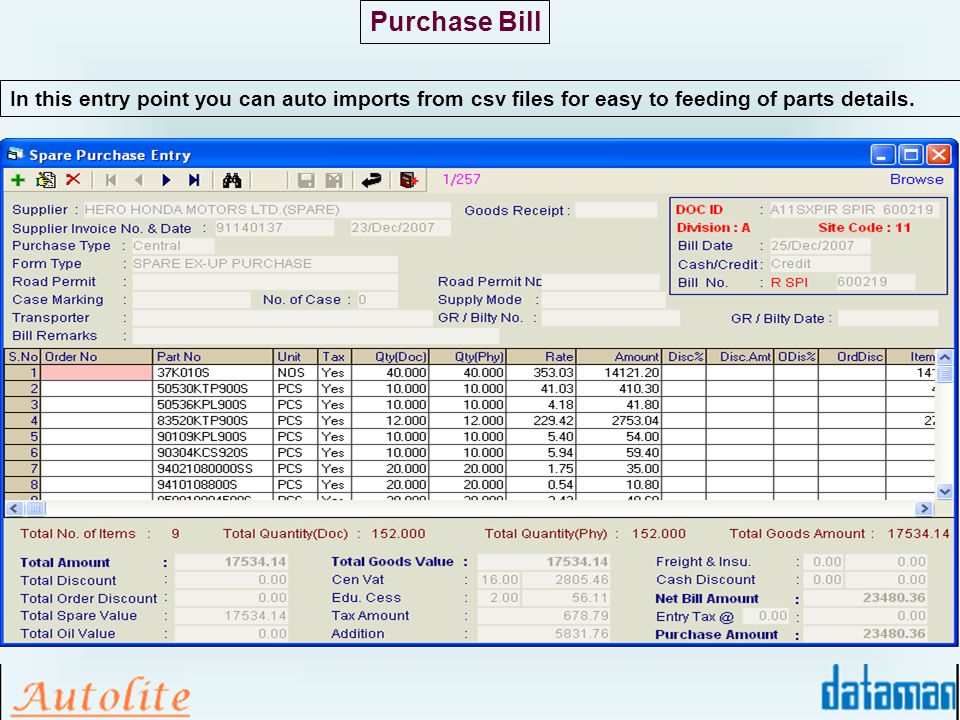Click the Addition value 5831.76

544,634
